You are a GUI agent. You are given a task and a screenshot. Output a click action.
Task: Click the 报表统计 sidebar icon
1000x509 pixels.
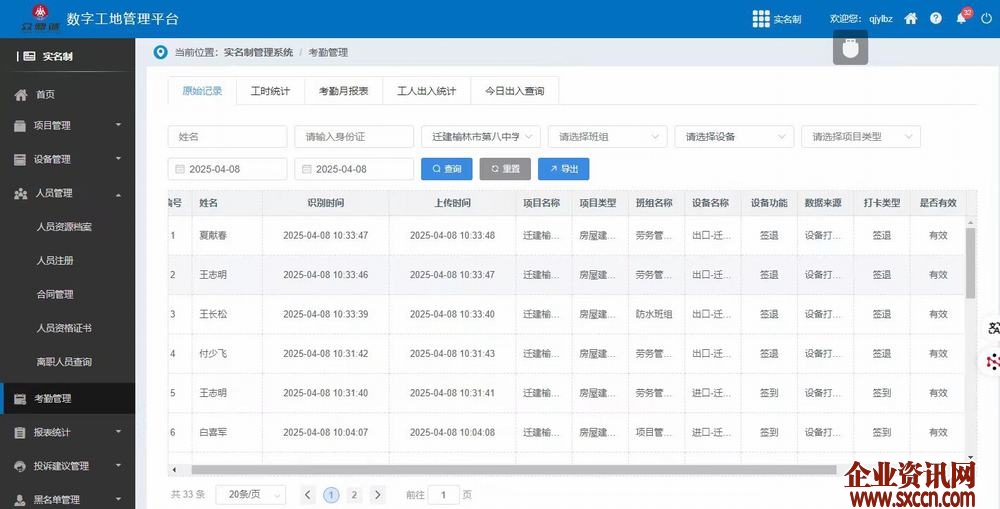click(x=20, y=432)
